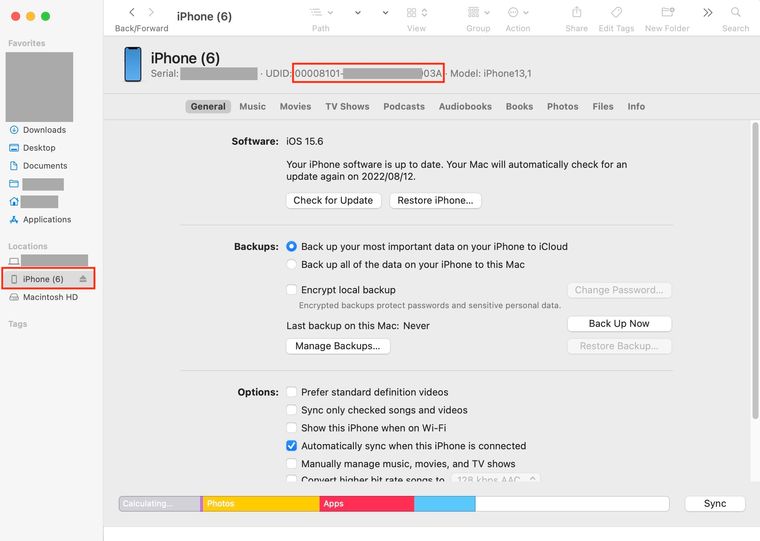Switch to the Books tab
760x541 pixels.
tap(519, 107)
